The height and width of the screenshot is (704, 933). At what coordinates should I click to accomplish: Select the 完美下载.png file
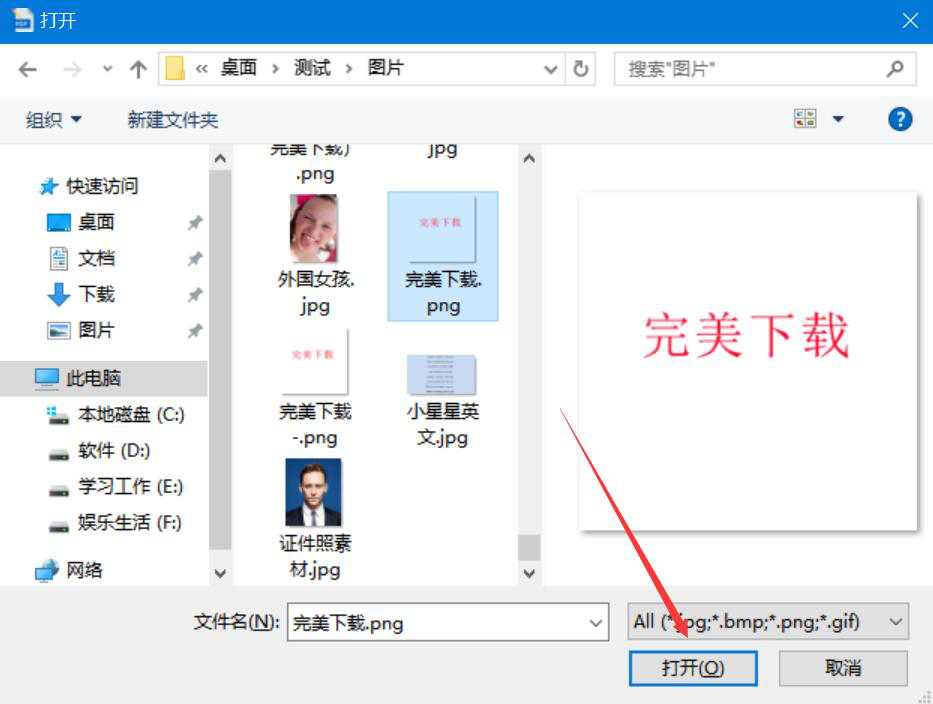click(x=443, y=256)
